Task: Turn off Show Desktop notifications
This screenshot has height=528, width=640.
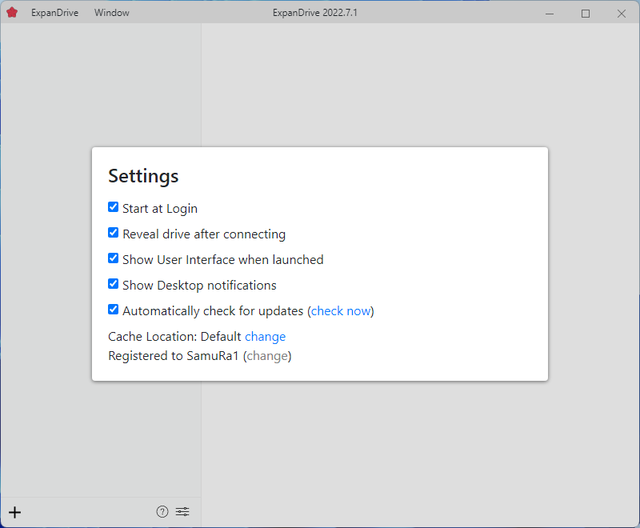Action: click(113, 285)
